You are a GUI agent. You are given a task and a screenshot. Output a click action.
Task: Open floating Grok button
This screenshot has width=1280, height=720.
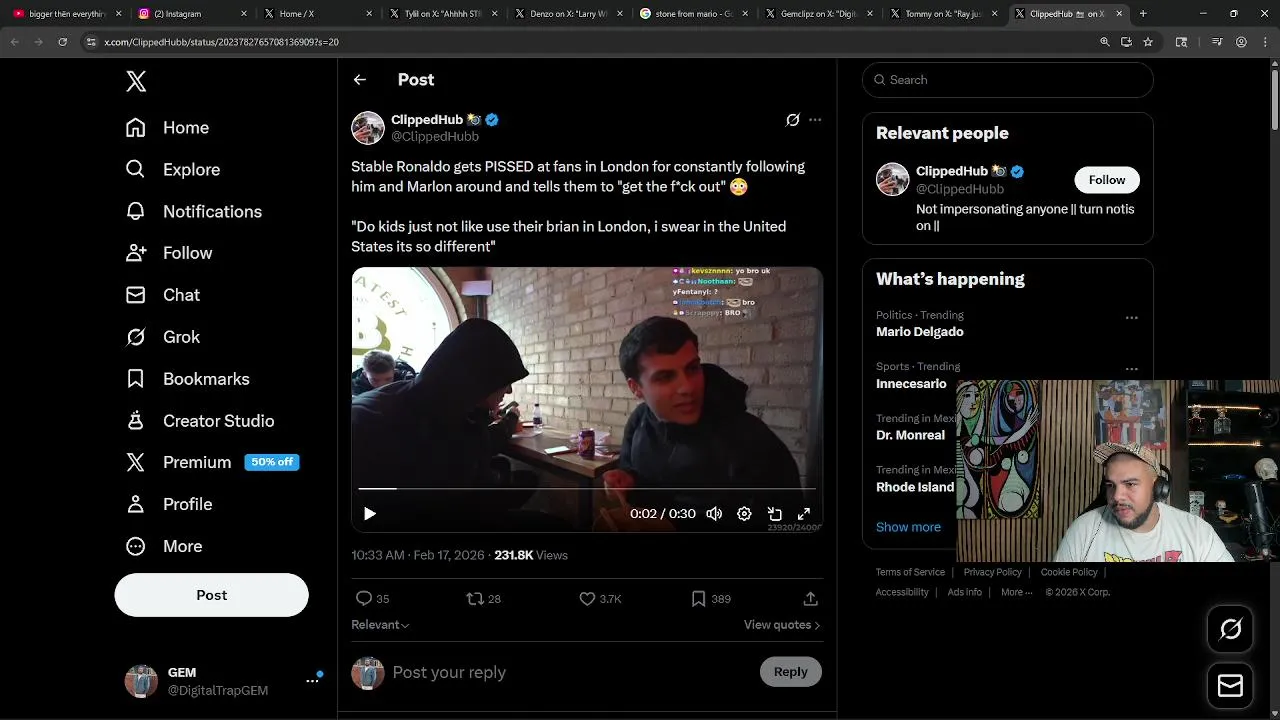pyautogui.click(x=1230, y=629)
